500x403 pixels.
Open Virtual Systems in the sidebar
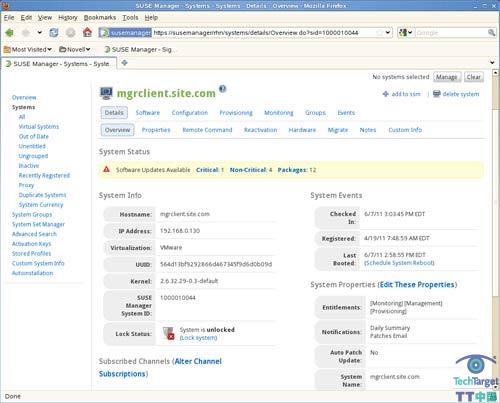pyautogui.click(x=39, y=127)
